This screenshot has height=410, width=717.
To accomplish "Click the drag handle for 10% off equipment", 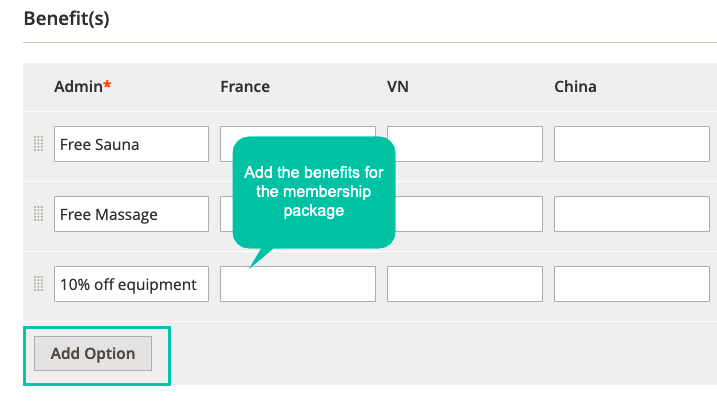I will click(x=38, y=284).
